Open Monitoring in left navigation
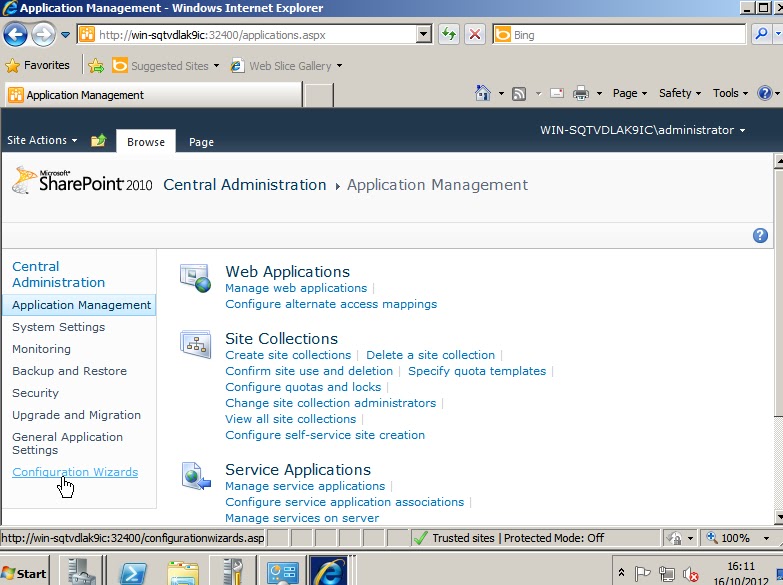 41,349
